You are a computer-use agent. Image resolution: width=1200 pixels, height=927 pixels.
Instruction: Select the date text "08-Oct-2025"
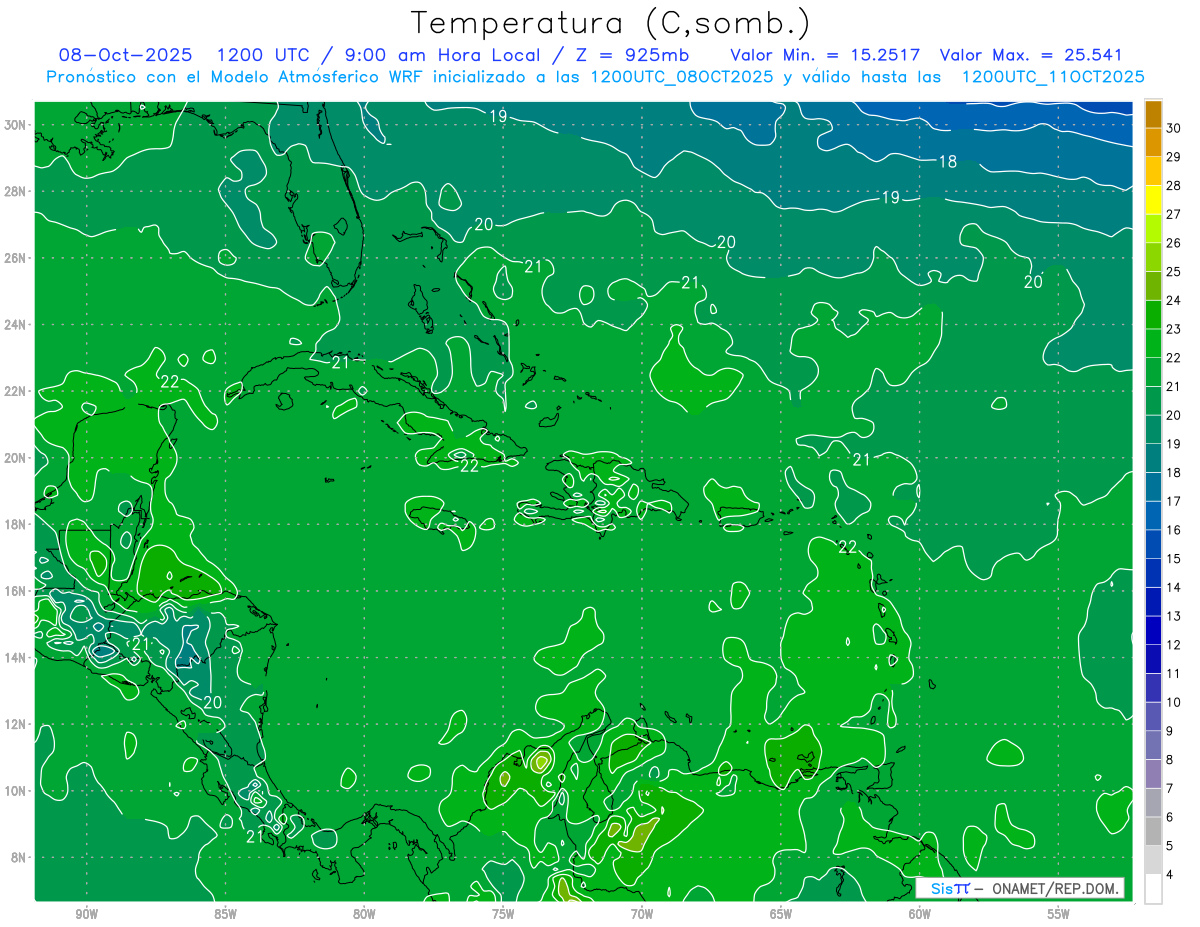coord(126,55)
